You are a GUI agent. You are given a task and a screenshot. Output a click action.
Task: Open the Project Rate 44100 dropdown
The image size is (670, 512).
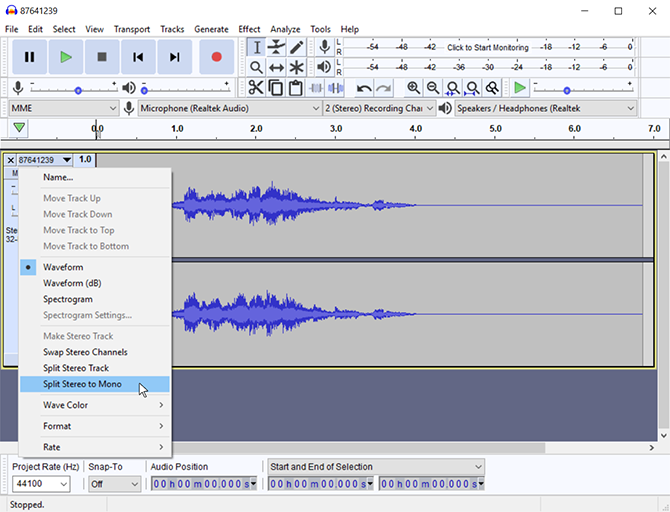pyautogui.click(x=41, y=484)
